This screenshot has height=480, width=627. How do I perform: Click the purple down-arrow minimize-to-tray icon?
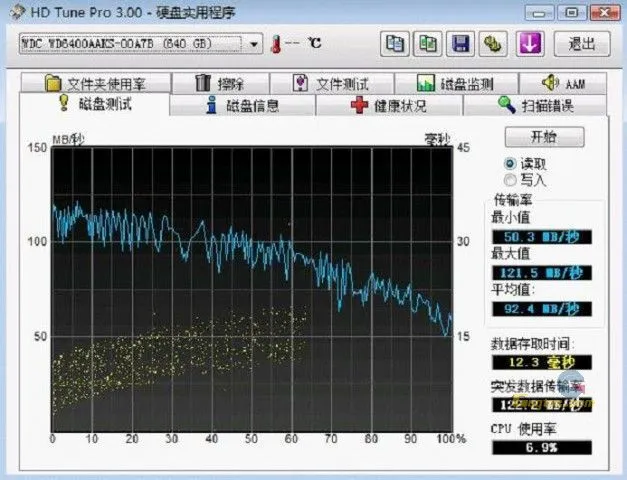[531, 44]
